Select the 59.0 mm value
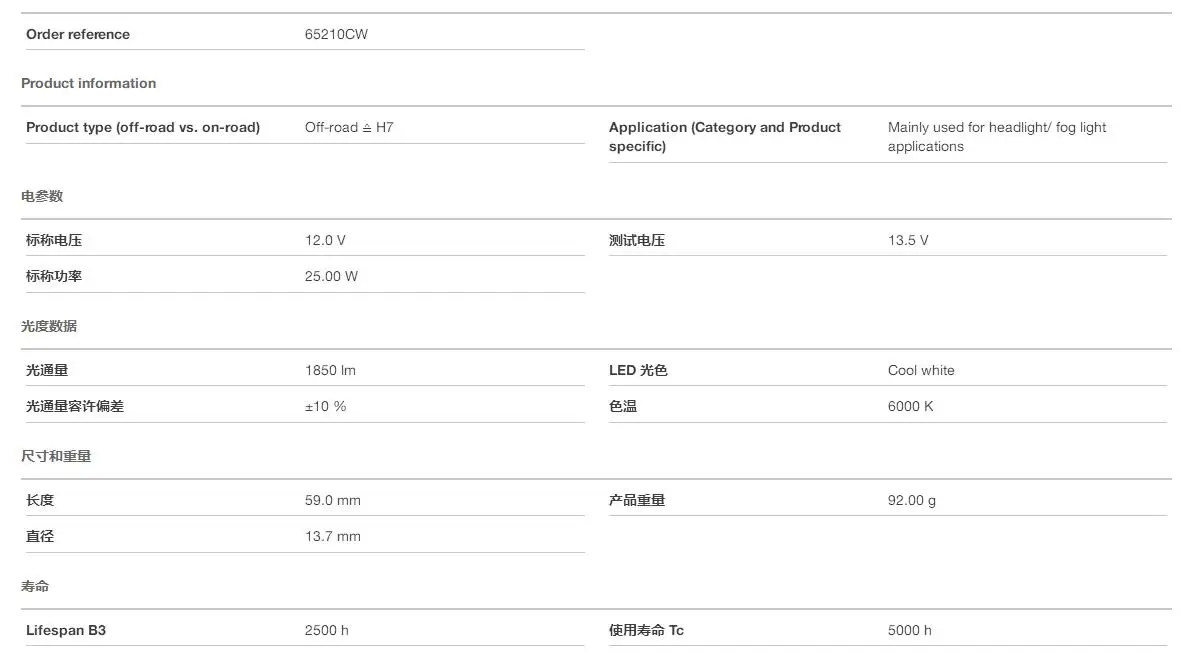This screenshot has width=1195, height=656. coord(333,500)
